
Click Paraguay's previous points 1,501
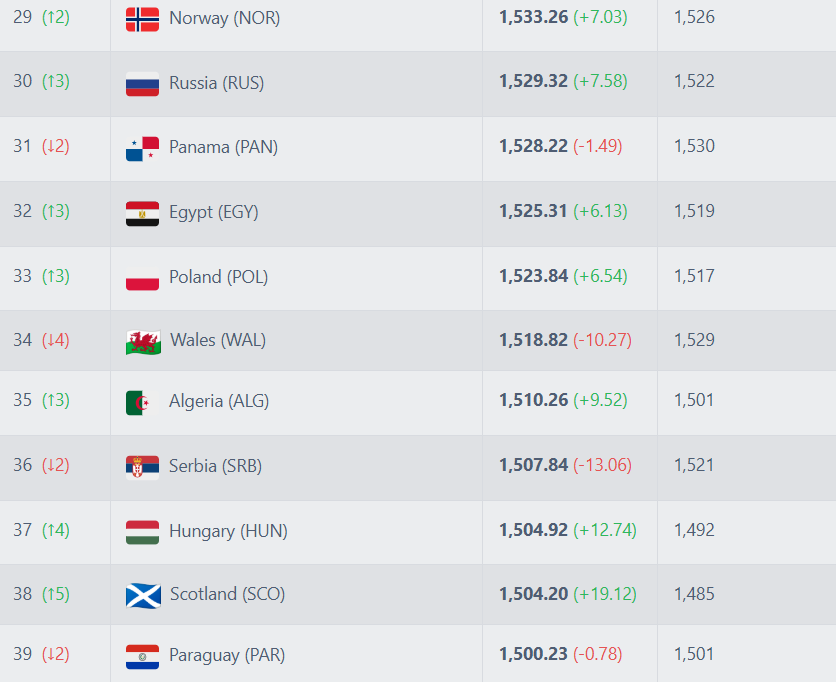coord(694,654)
